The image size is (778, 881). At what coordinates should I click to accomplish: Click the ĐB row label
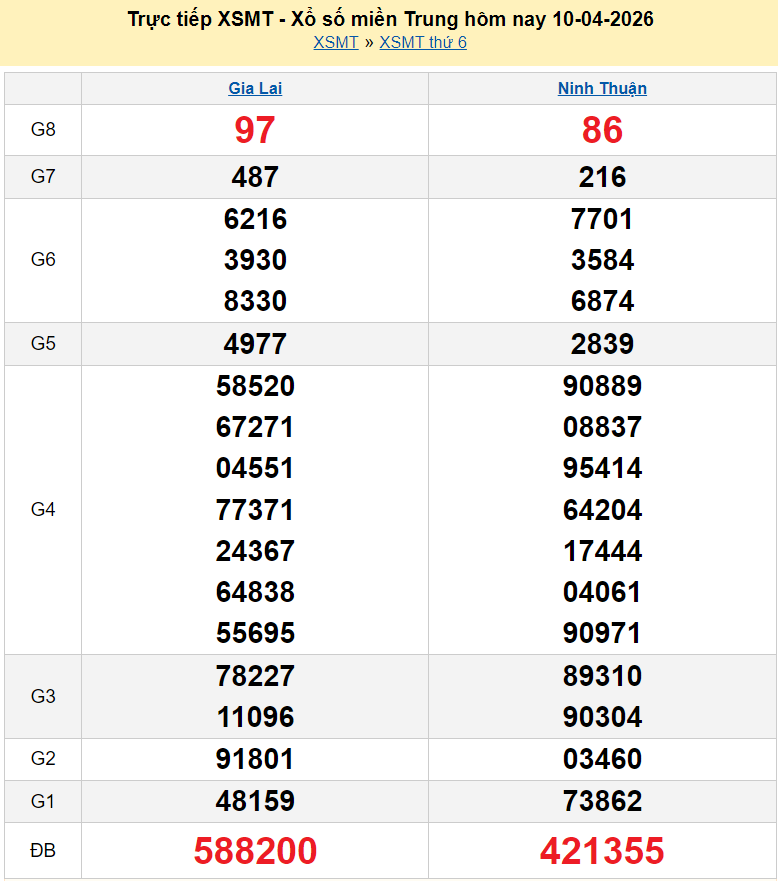point(43,851)
